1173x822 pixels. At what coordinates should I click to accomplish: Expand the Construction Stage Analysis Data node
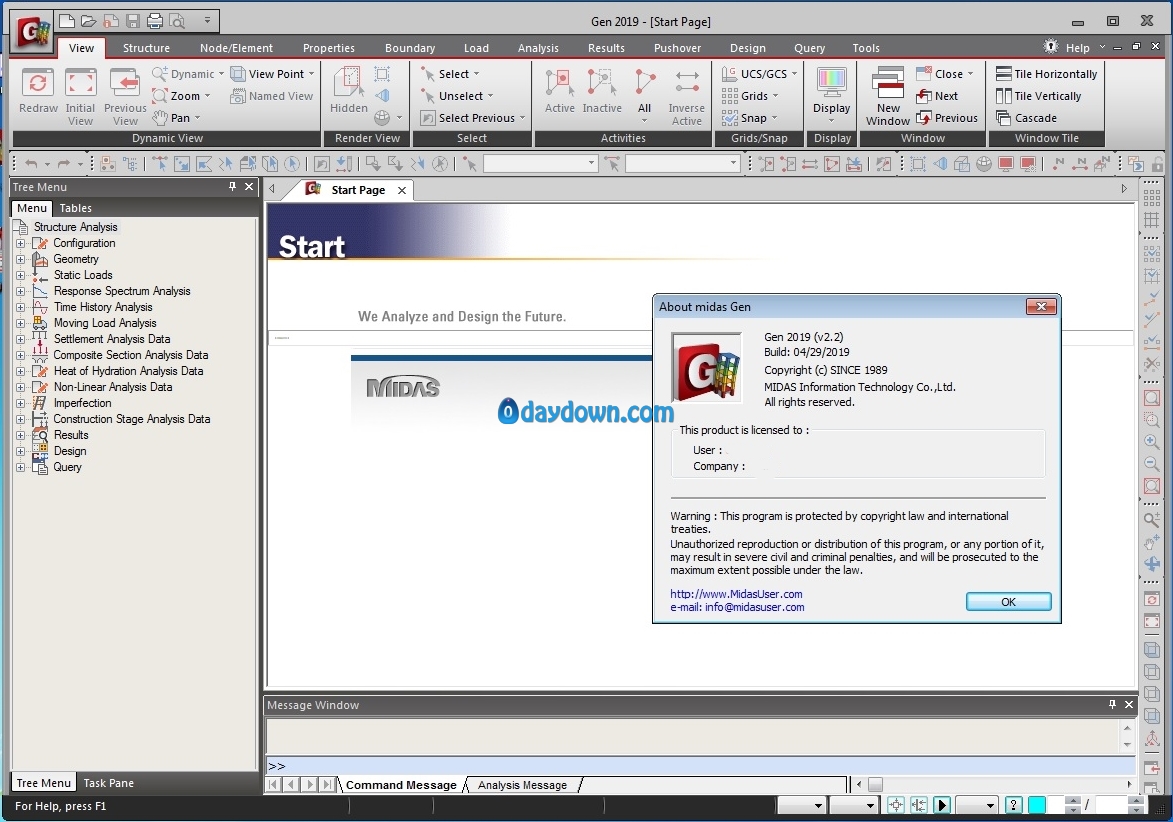click(21, 419)
